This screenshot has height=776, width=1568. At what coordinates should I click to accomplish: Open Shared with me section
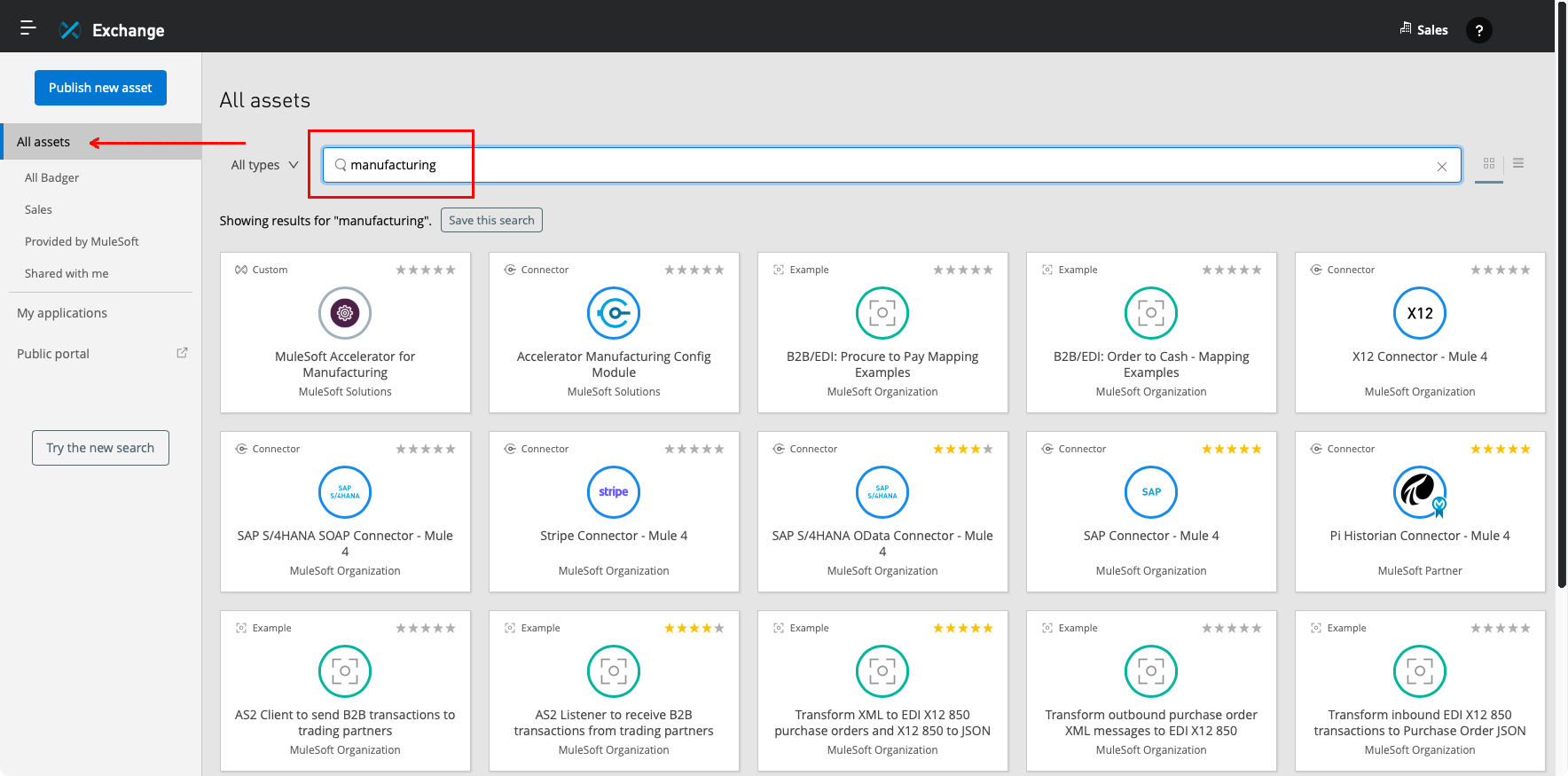click(x=67, y=273)
